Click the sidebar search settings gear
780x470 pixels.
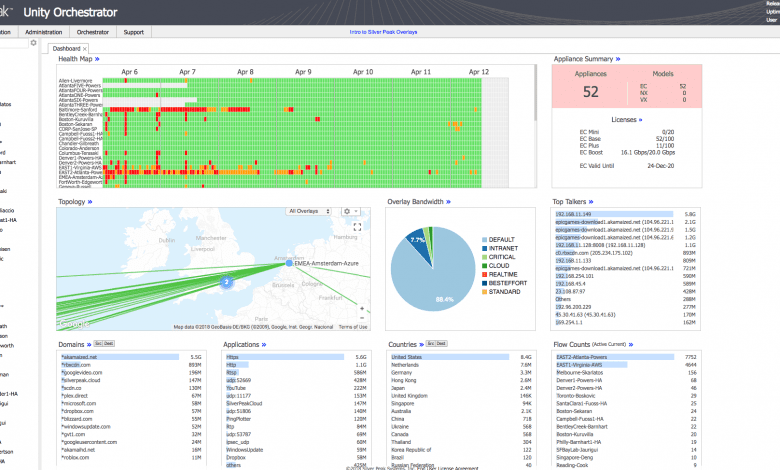[33, 43]
